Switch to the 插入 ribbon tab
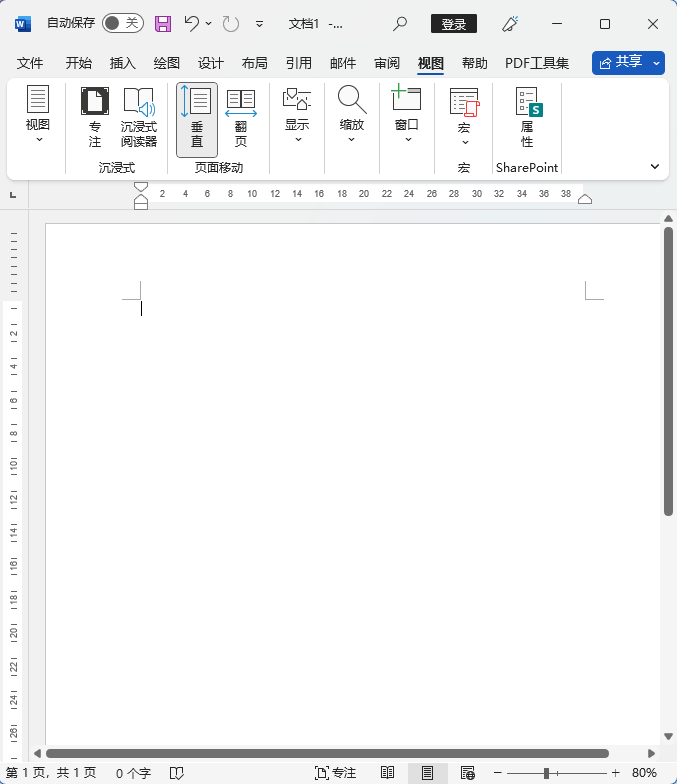 (x=122, y=63)
